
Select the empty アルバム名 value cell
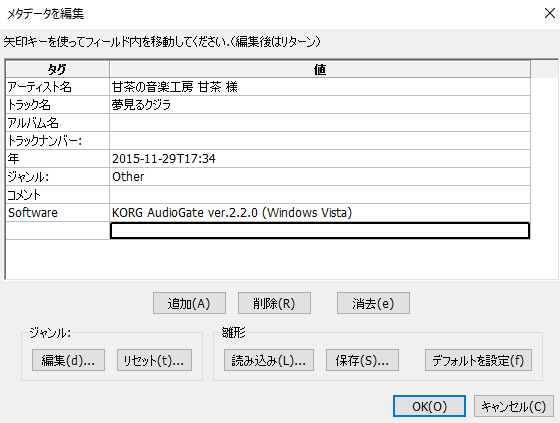pos(320,123)
